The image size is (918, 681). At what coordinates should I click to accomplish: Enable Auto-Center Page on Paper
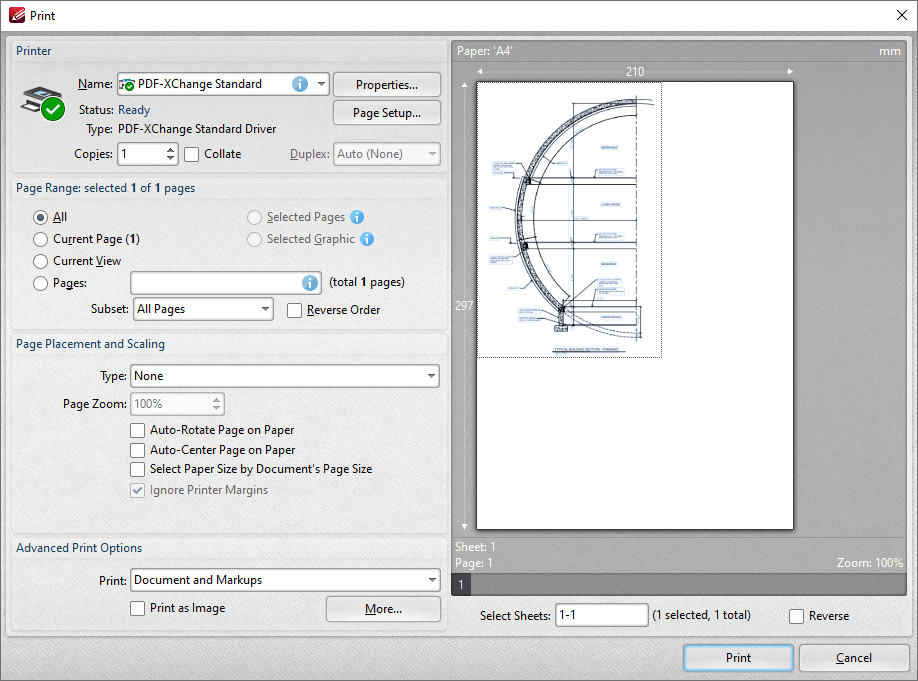coord(138,450)
